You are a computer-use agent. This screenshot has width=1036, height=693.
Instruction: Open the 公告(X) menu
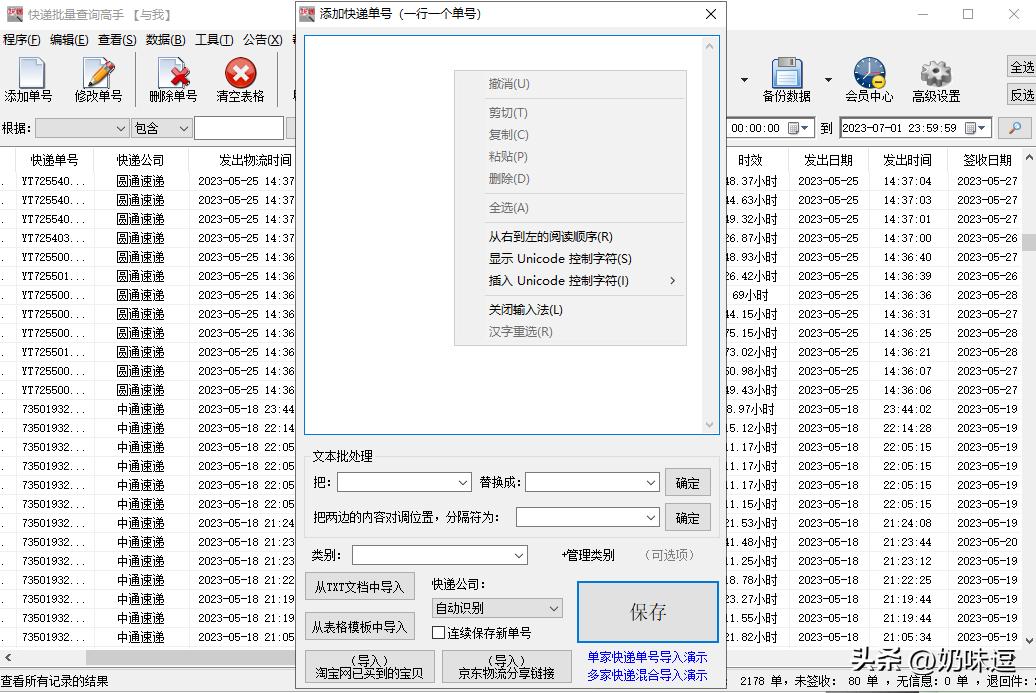pos(263,40)
